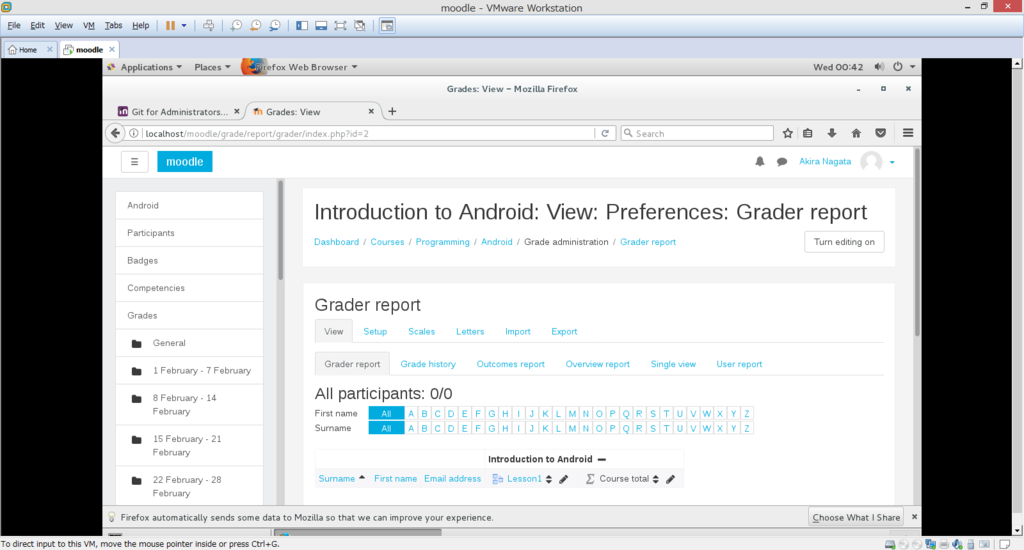Open the General section folder
Screen dimensions: 1024x550
point(189,343)
